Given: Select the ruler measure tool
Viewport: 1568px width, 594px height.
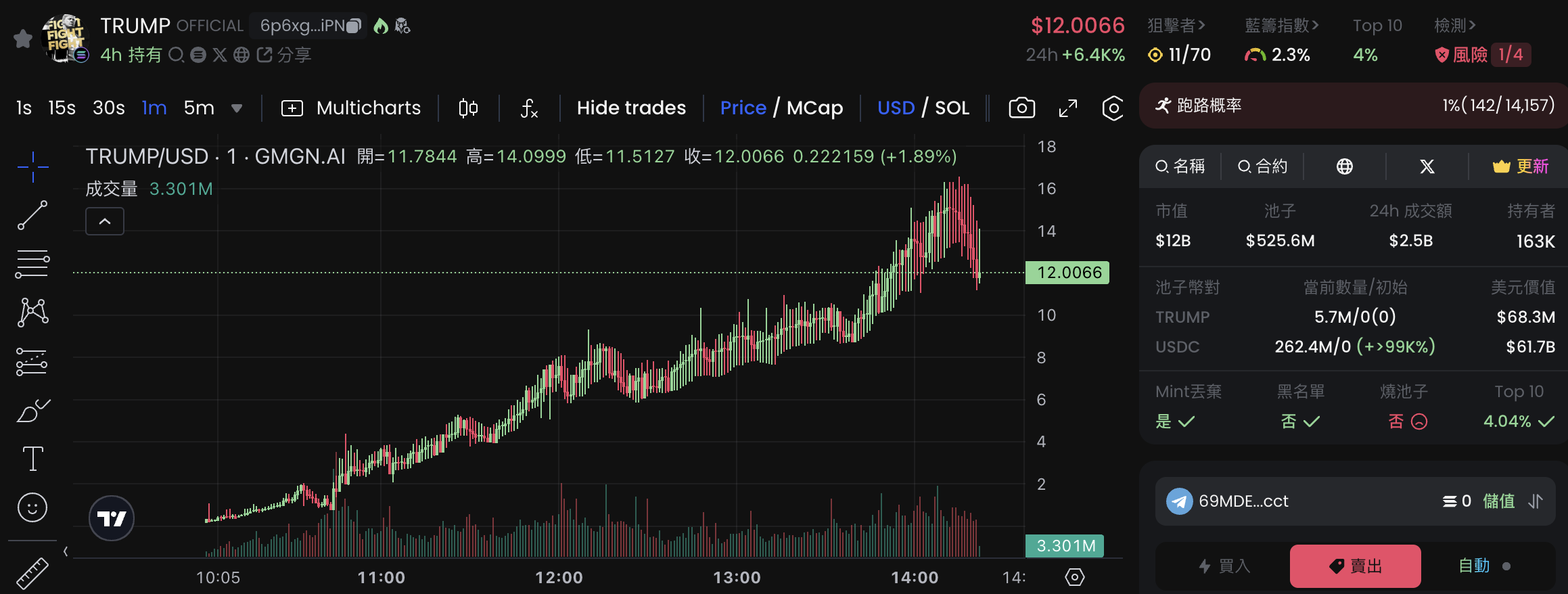Looking at the screenshot, I should point(32,572).
